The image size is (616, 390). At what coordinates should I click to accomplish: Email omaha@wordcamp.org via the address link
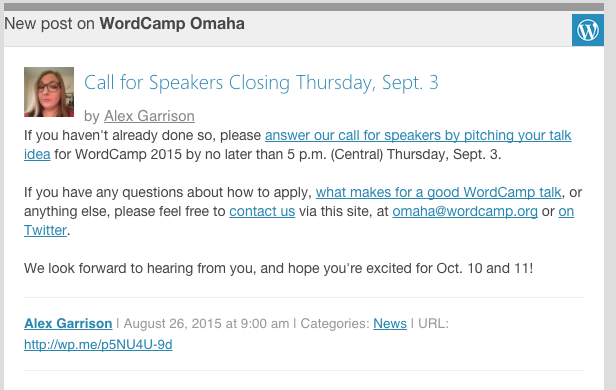pyautogui.click(x=465, y=211)
